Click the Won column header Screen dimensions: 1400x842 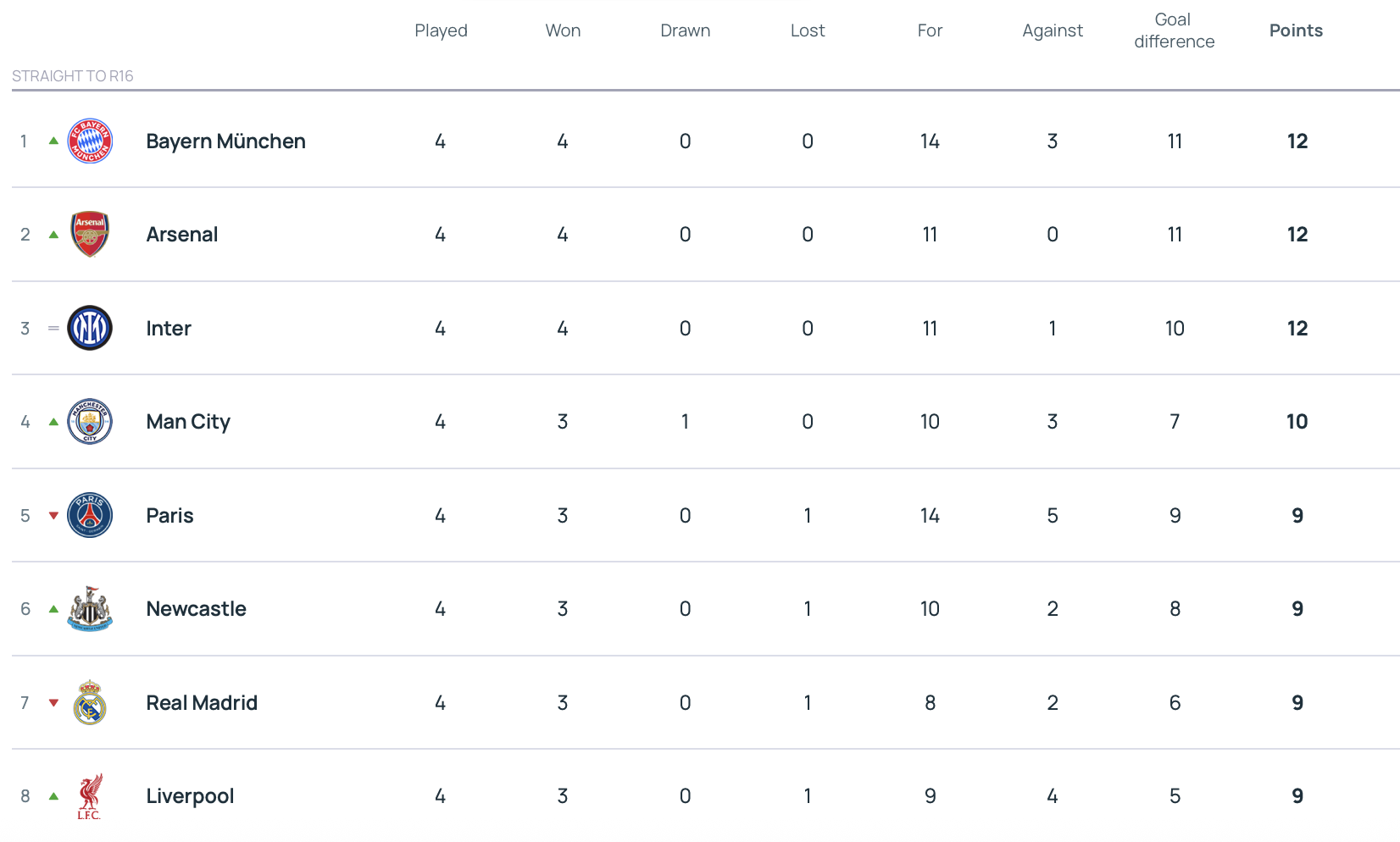563,30
